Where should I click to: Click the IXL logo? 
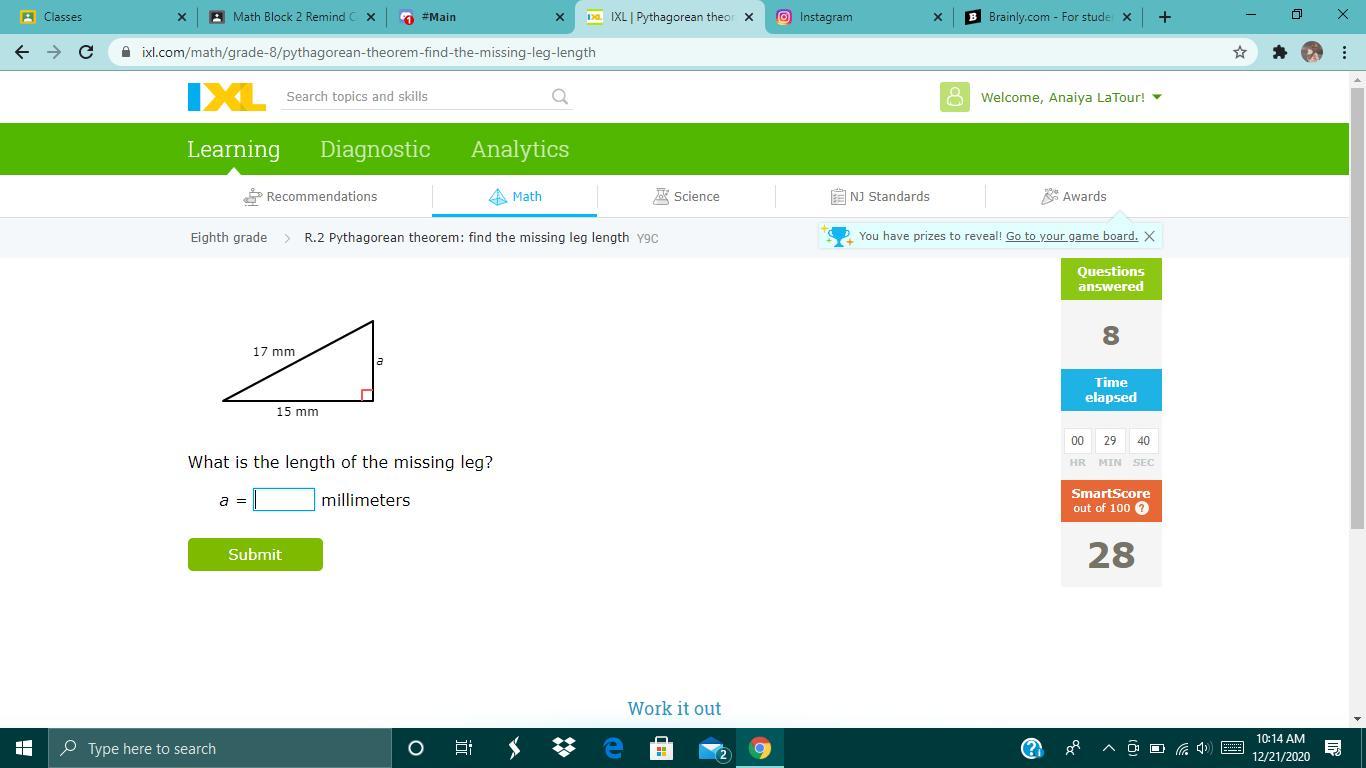[x=227, y=97]
